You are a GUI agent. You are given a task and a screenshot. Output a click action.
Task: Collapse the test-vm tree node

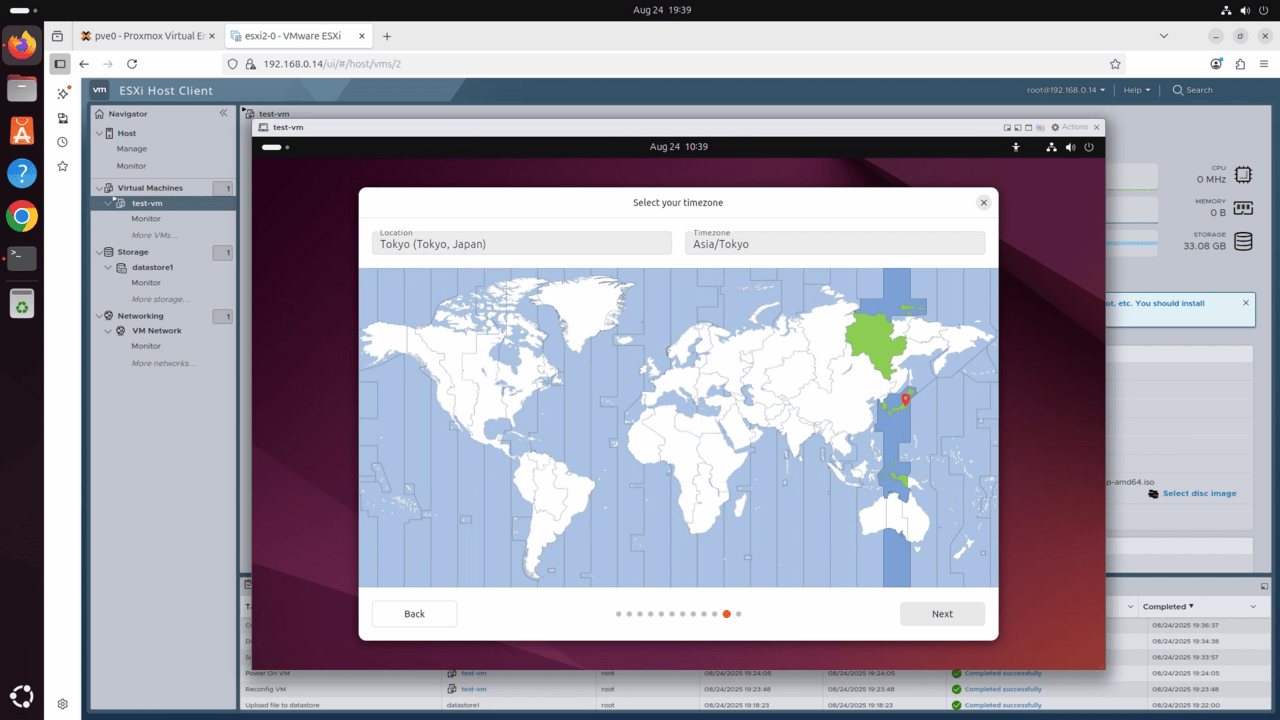pos(110,203)
